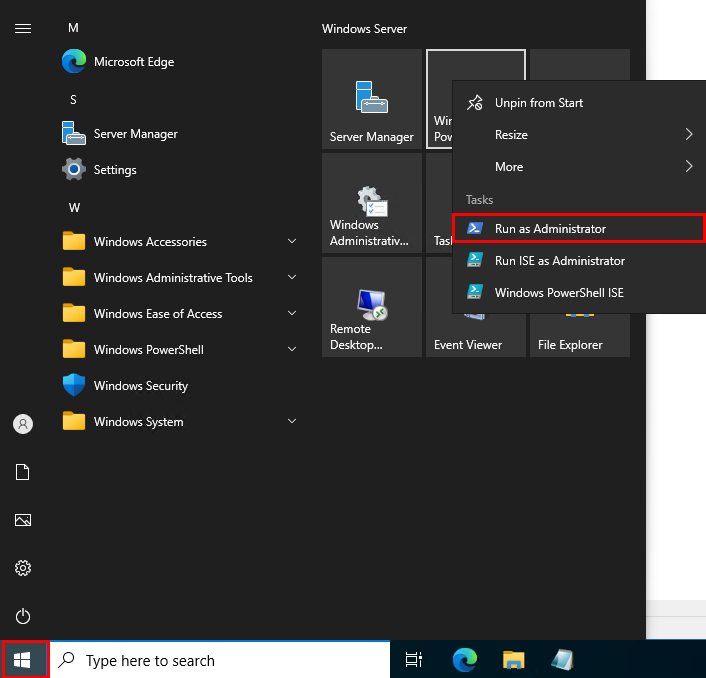Viewport: 706px width, 678px height.
Task: Open the Event Viewer tile
Action: 475,307
